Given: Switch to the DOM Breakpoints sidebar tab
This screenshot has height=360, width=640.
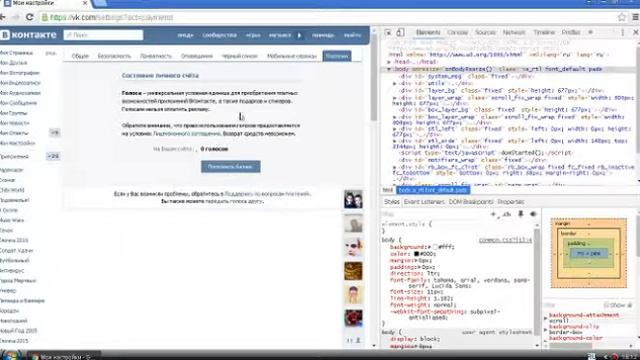Looking at the screenshot, I should 471,202.
